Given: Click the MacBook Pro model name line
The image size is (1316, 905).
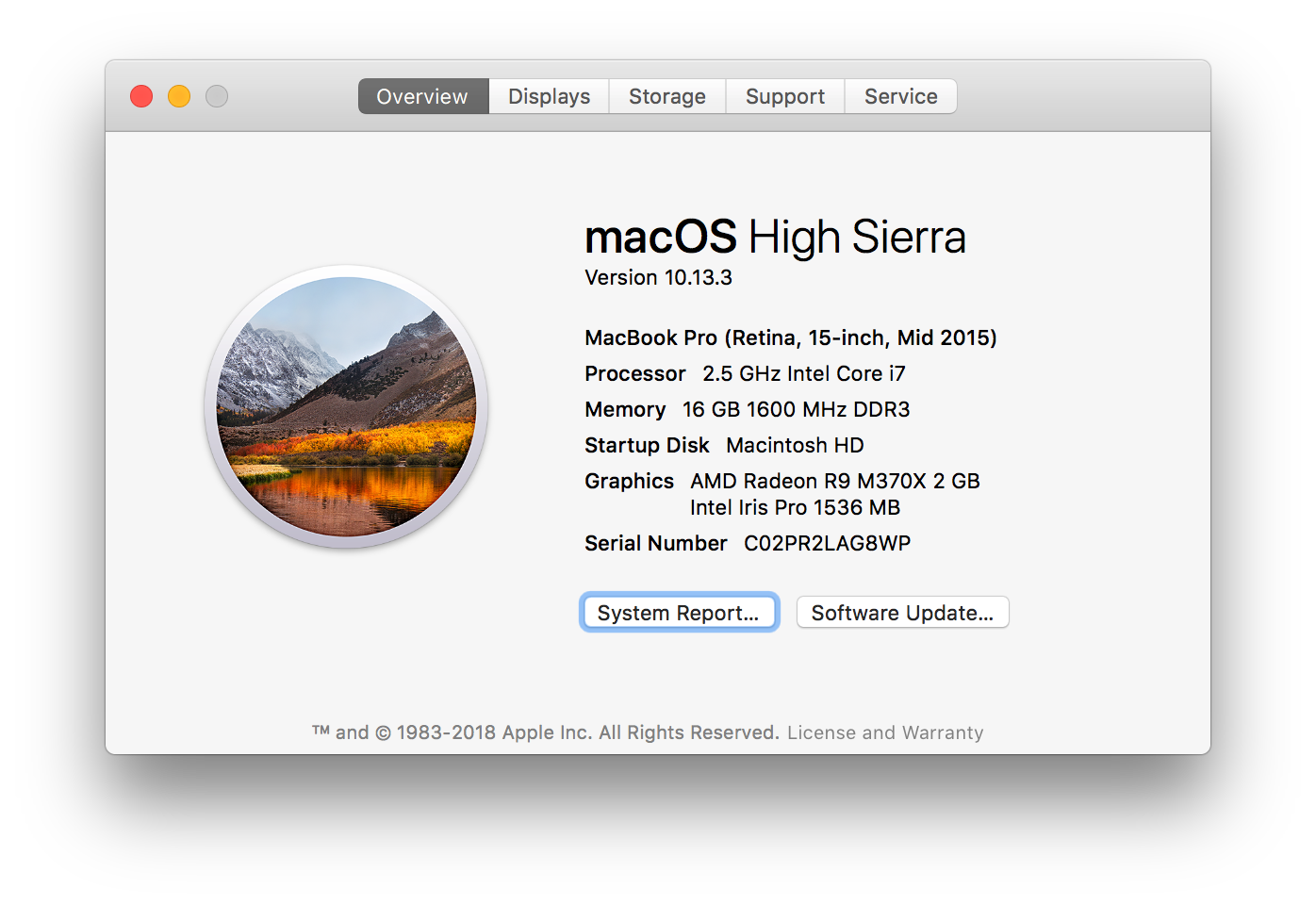Looking at the screenshot, I should click(791, 337).
